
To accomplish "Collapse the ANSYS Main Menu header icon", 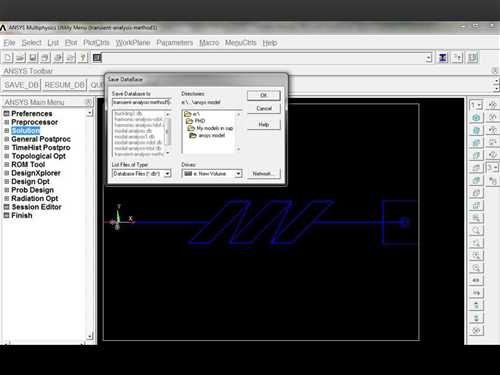I will coord(89,102).
